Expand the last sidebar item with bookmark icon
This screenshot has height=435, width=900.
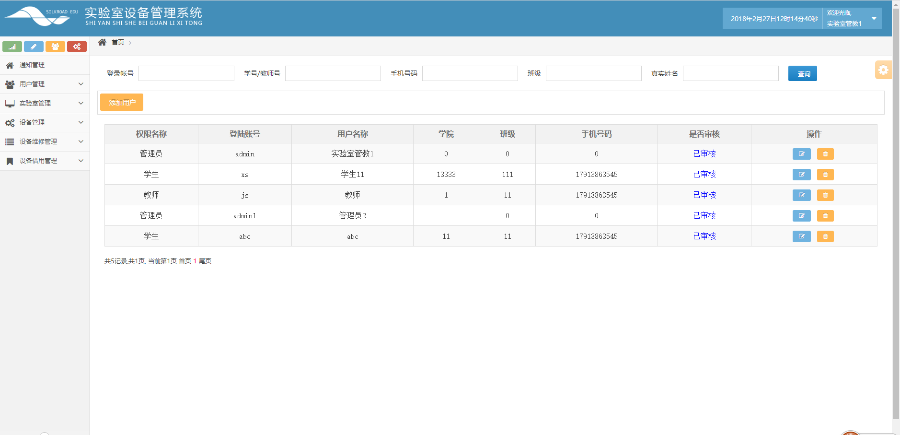click(x=44, y=160)
